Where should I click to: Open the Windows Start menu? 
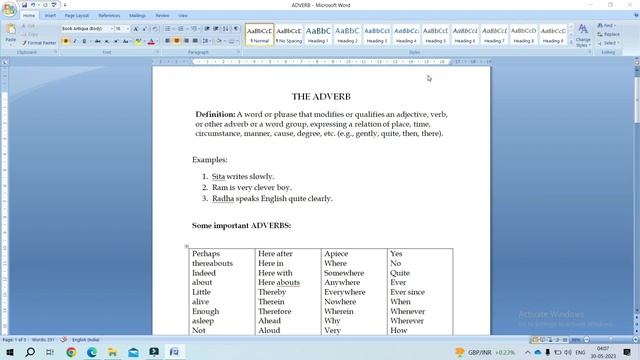tap(10, 352)
